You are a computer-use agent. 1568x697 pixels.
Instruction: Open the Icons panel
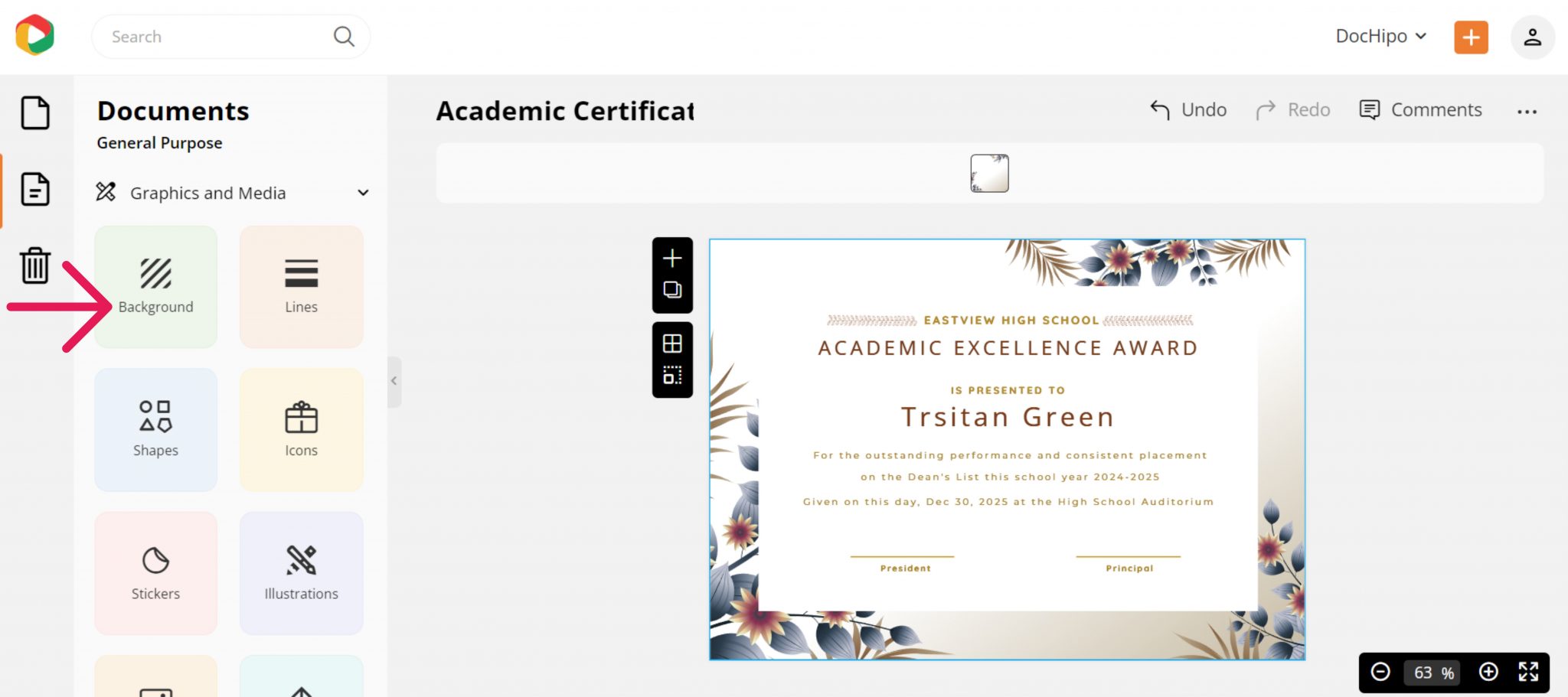(301, 430)
